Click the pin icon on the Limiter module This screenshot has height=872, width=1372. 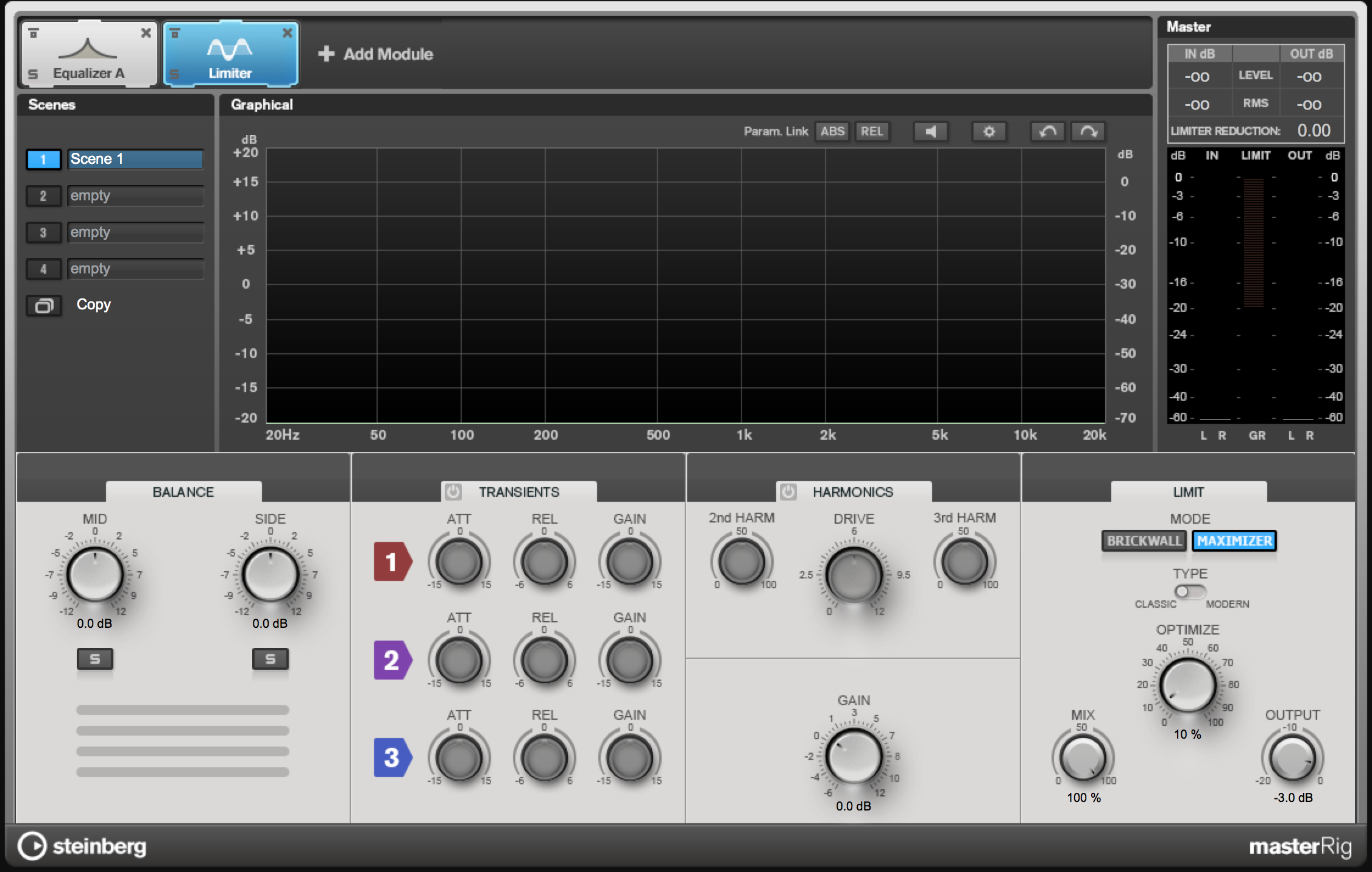click(176, 33)
